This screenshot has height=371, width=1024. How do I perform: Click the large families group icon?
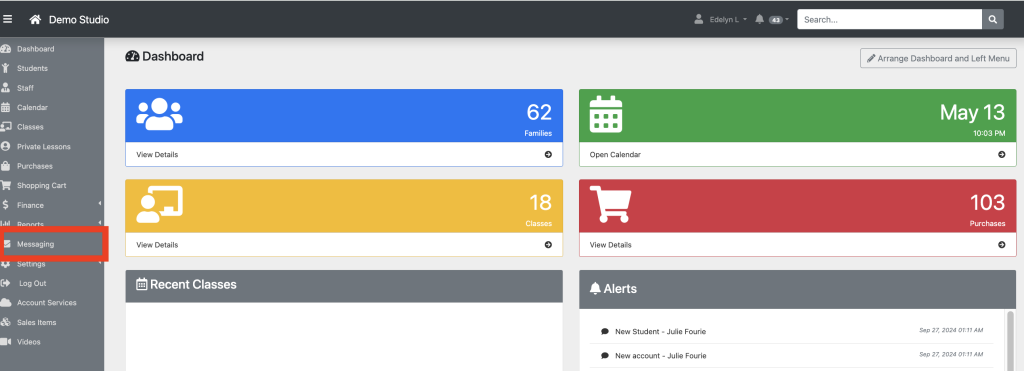point(159,114)
